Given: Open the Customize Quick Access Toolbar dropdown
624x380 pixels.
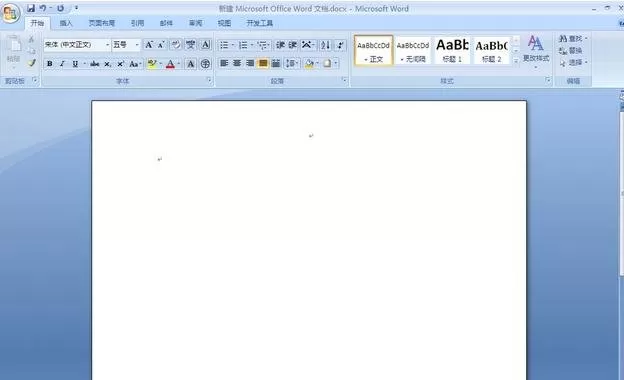Looking at the screenshot, I should 76,8.
